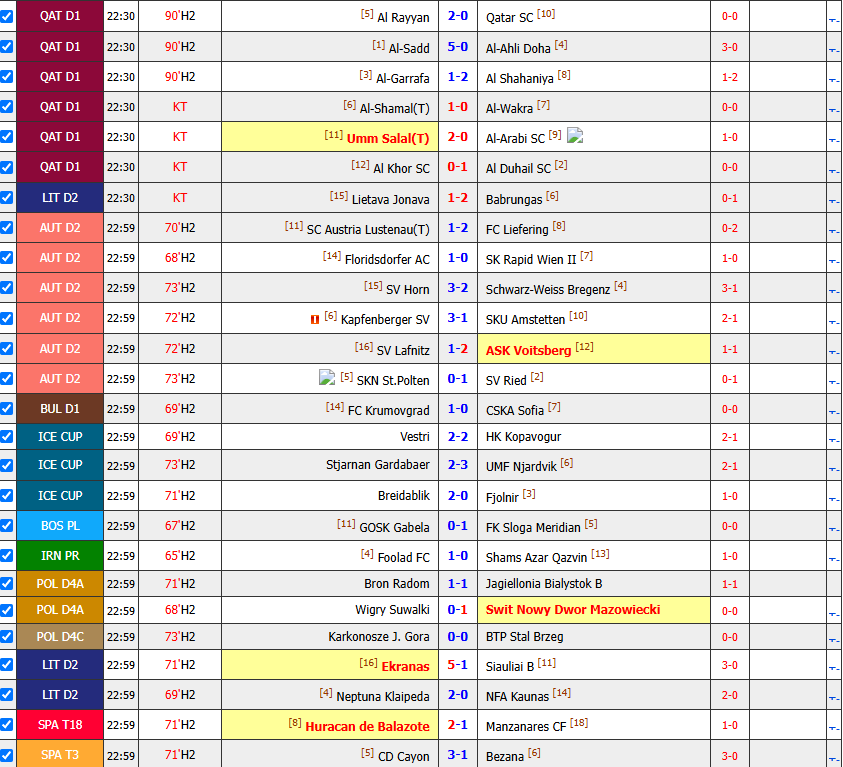
Task: Open the SV Ried team link
Action: (x=506, y=381)
